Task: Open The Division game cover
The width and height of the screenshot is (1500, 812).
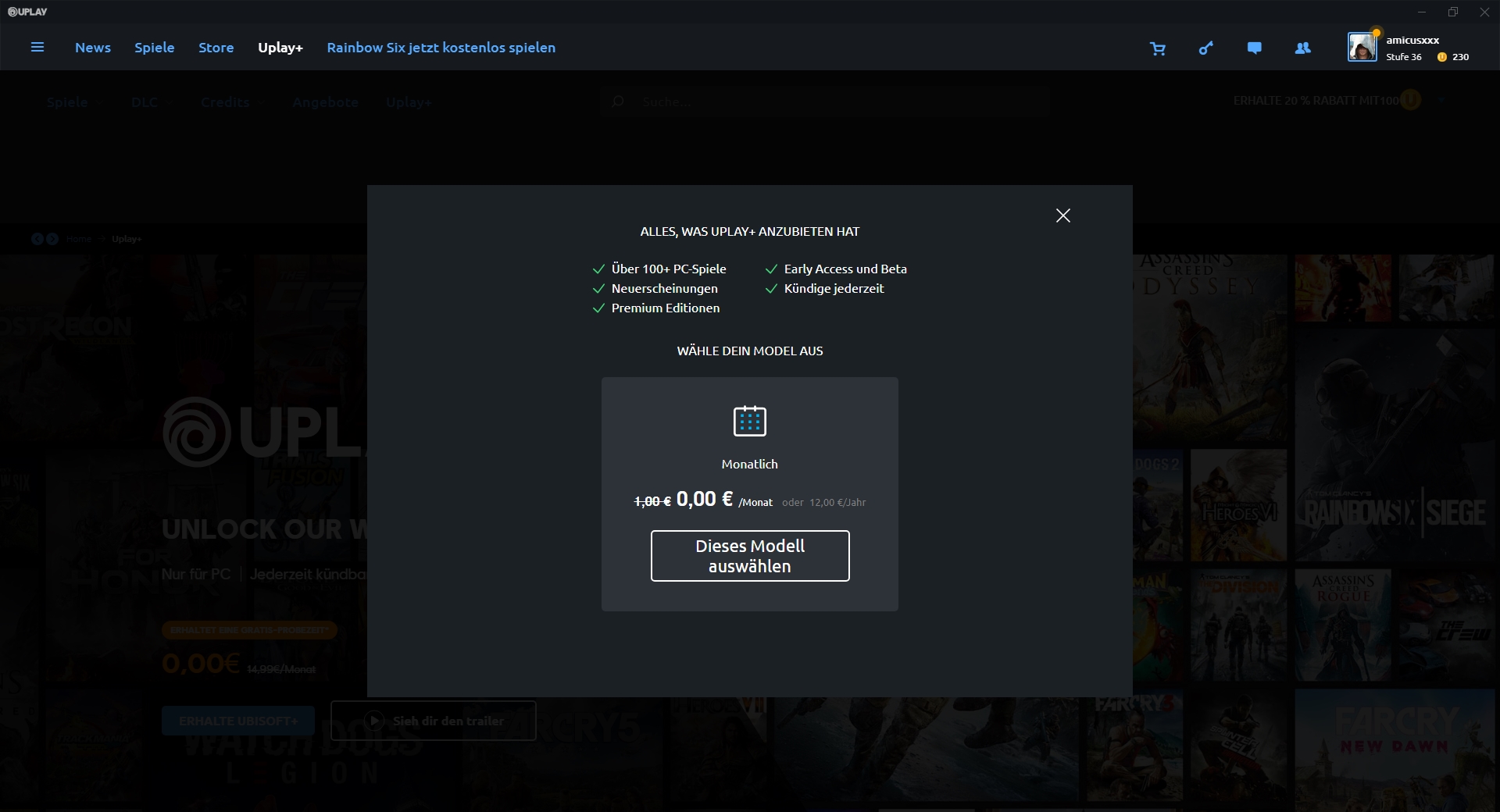Action: pos(1238,625)
